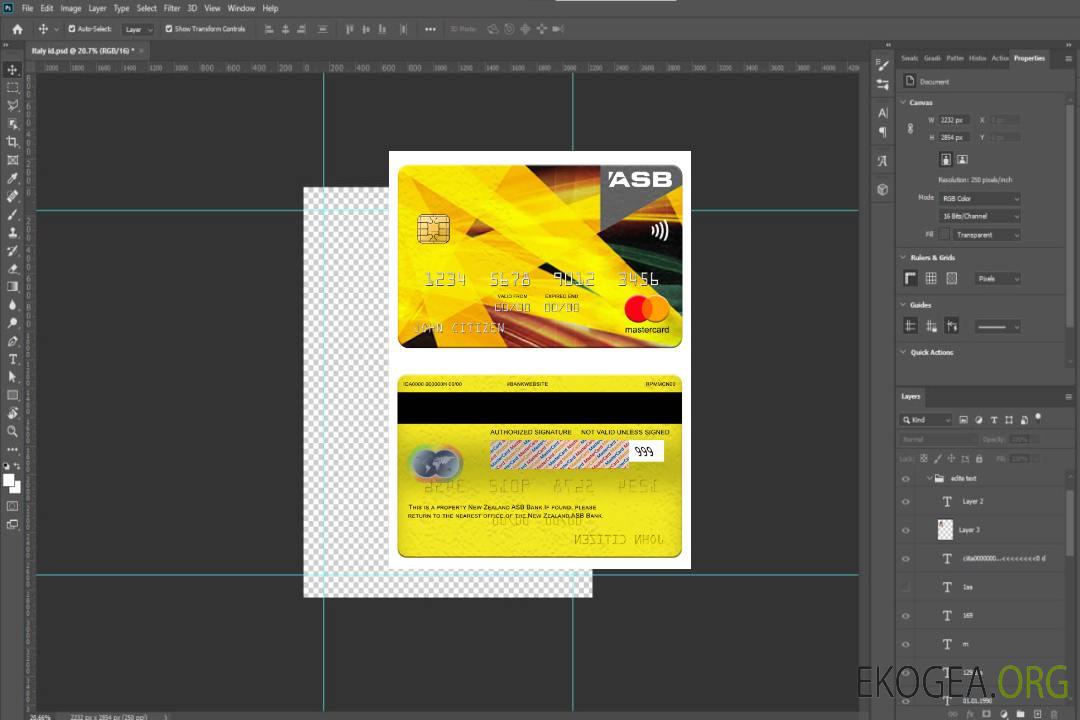Collapse the Rulers & Grids section

coord(903,258)
